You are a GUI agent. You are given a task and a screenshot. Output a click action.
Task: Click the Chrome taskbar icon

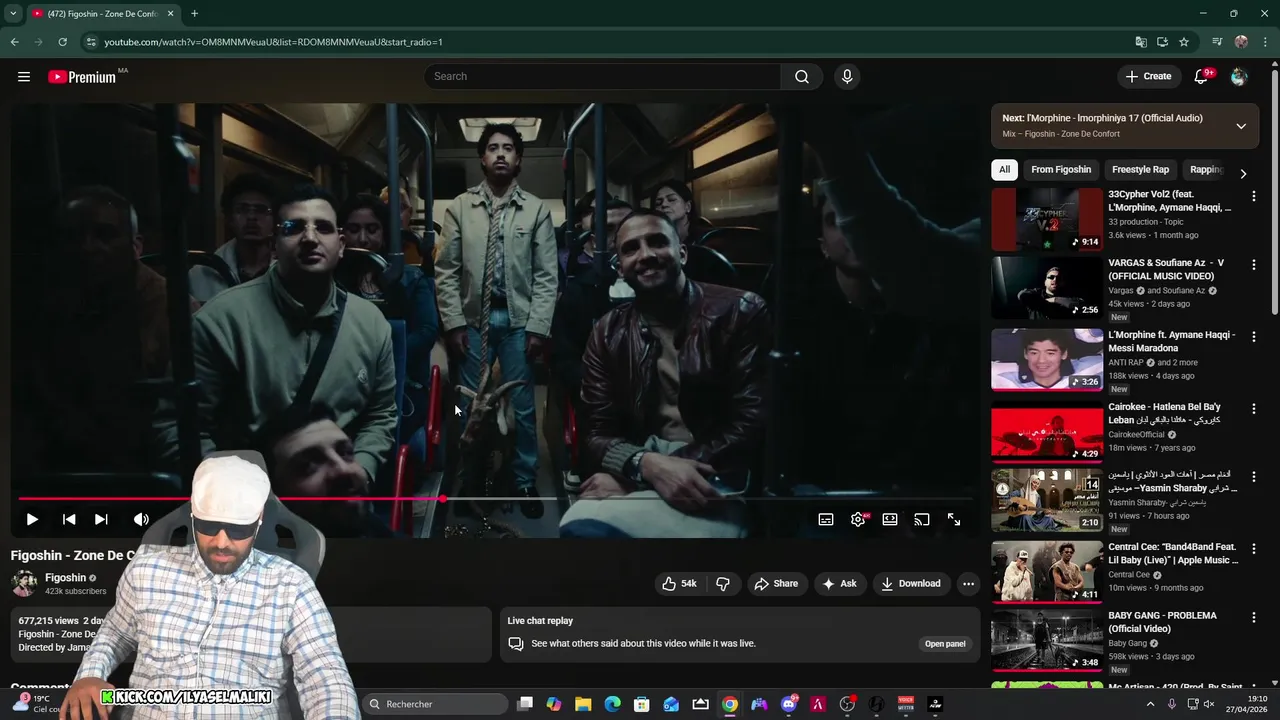730,704
